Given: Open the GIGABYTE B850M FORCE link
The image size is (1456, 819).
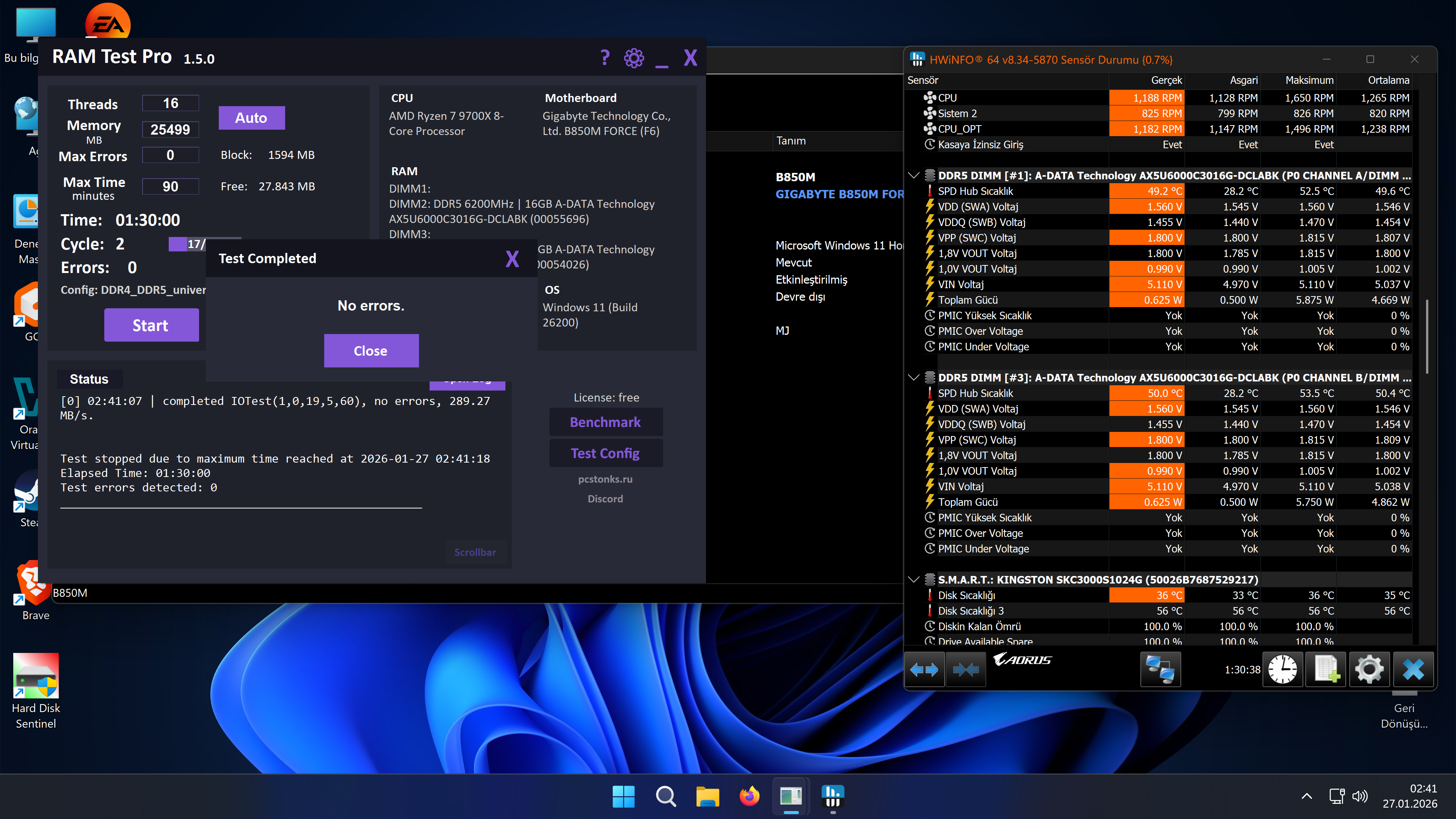Looking at the screenshot, I should point(839,194).
